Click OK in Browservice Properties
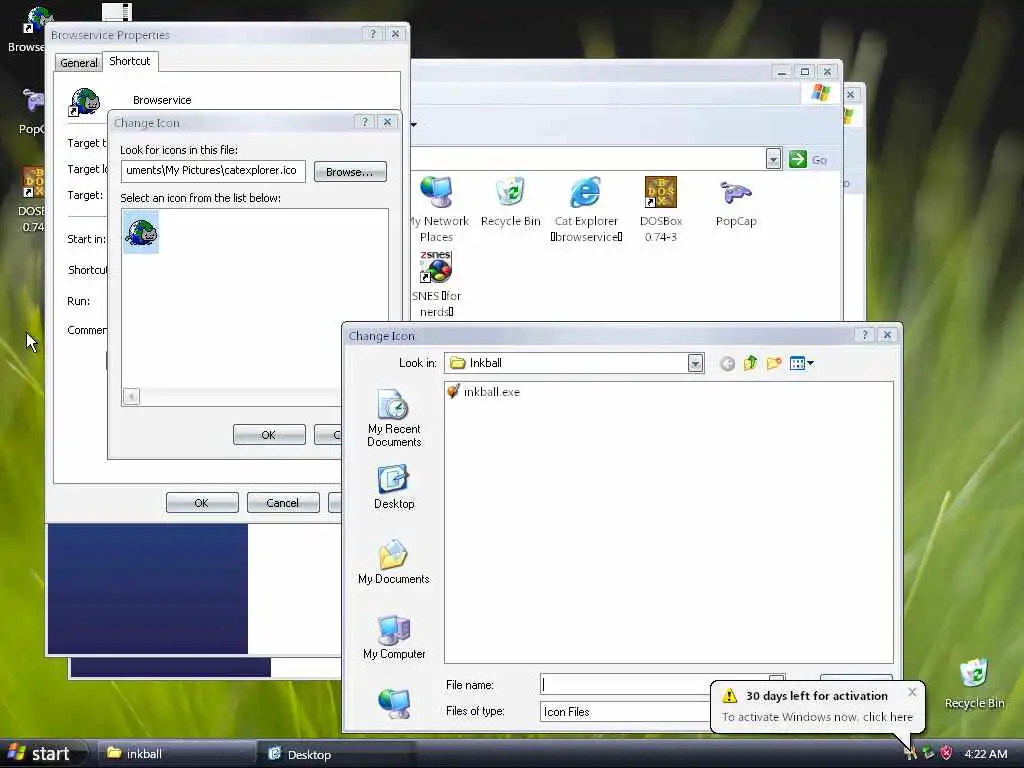The width and height of the screenshot is (1024, 768). point(202,503)
